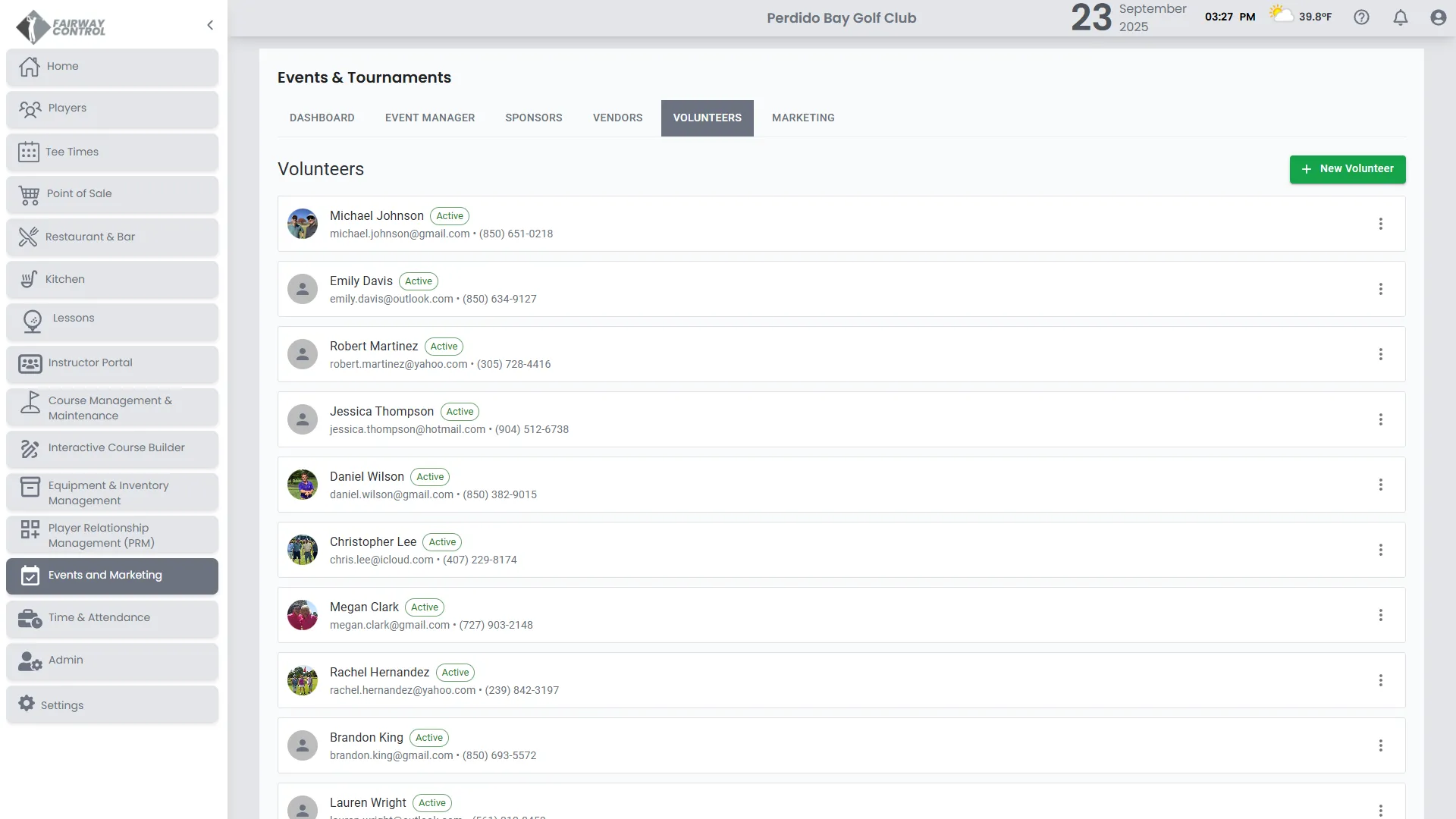Click the Time & Attendance briefcase icon
1456x819 pixels.
point(30,618)
